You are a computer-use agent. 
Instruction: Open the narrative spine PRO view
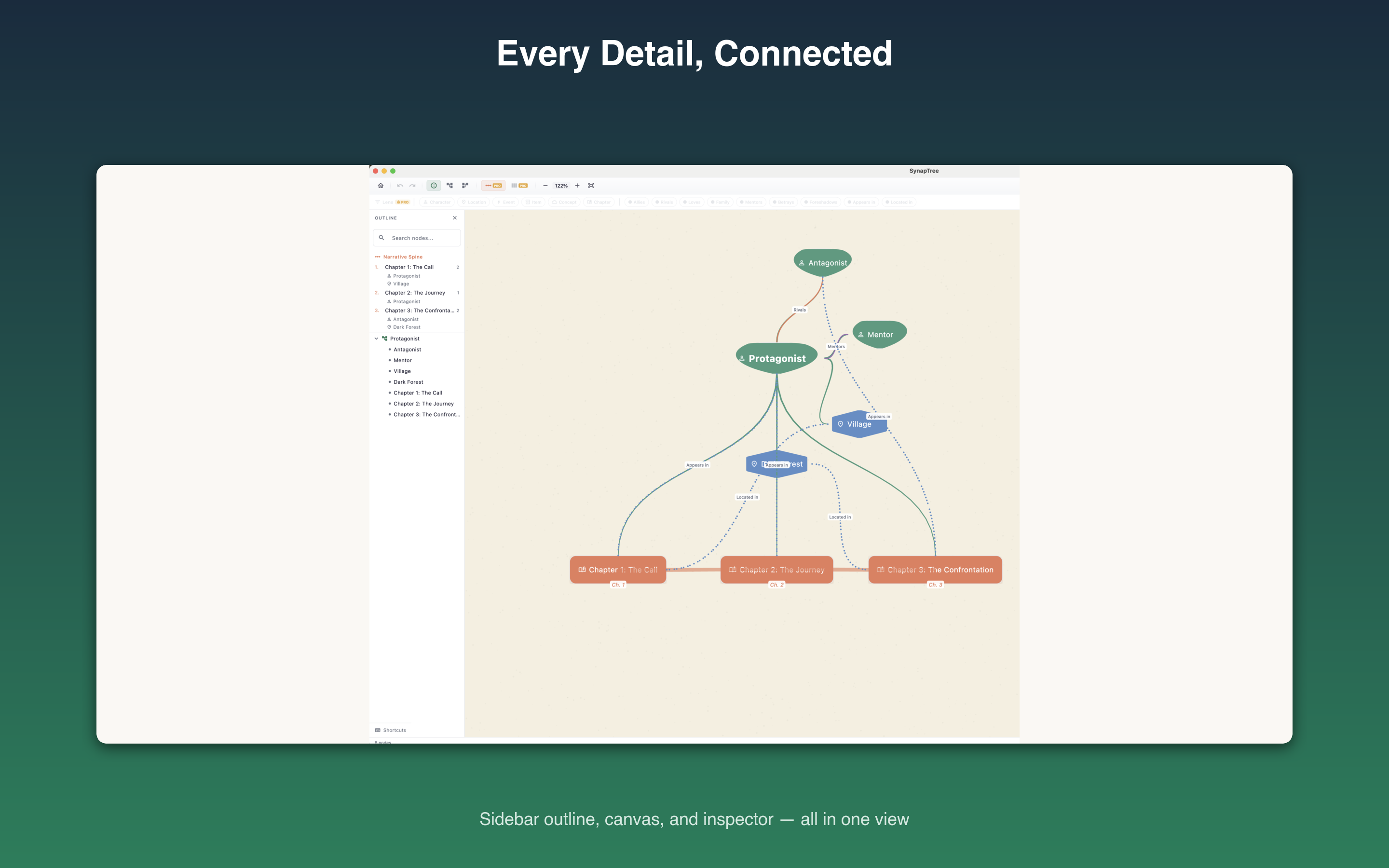(x=493, y=186)
